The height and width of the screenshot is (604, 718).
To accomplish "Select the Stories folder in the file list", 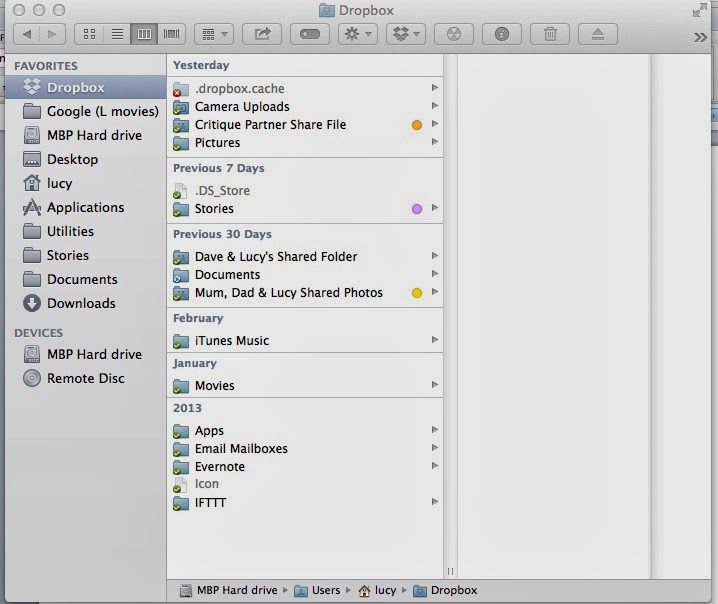I will click(305, 209).
